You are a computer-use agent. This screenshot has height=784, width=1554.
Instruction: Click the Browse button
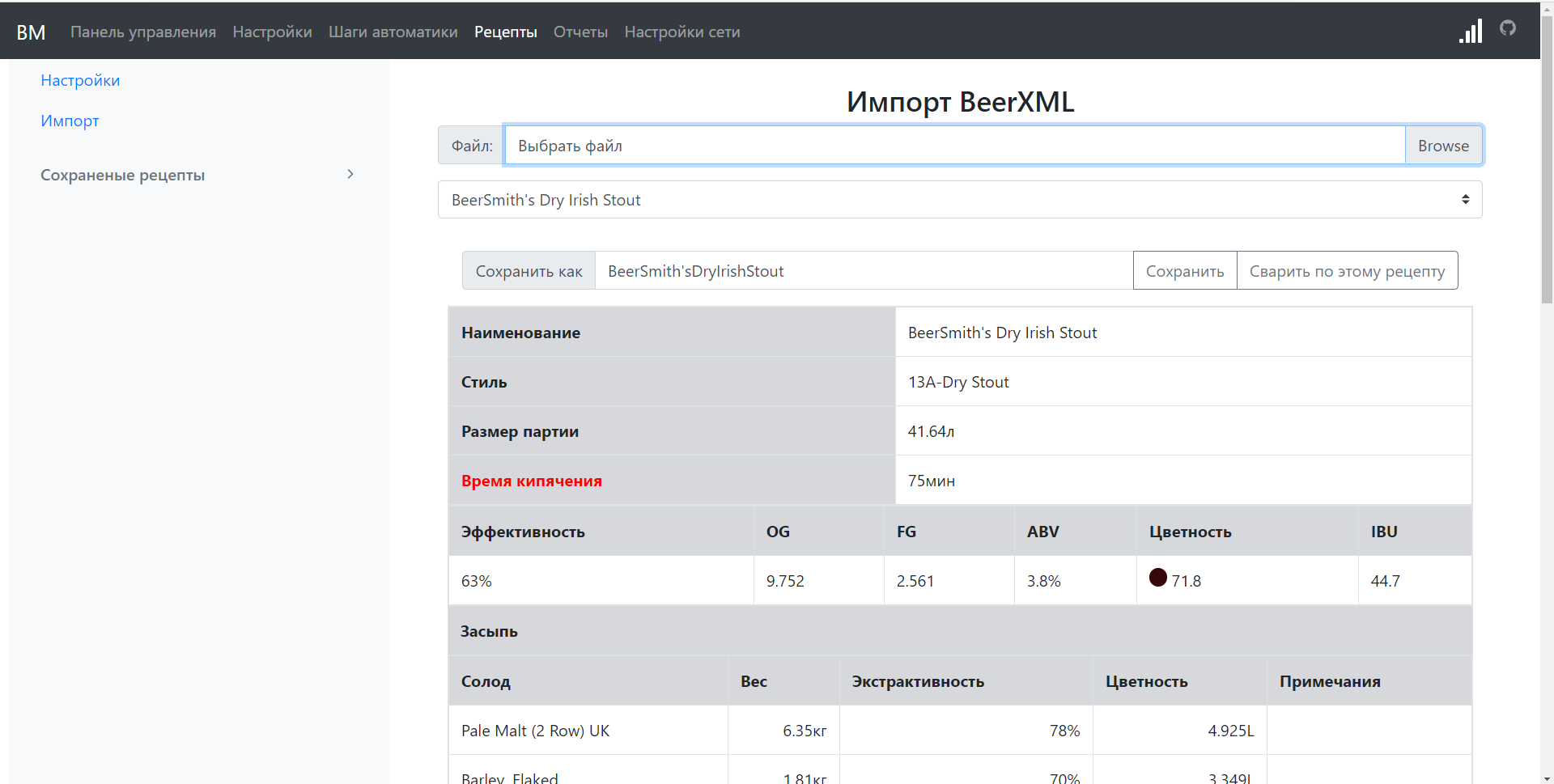(1443, 146)
